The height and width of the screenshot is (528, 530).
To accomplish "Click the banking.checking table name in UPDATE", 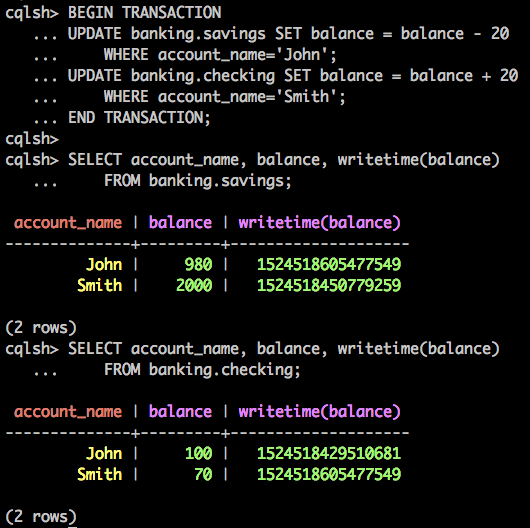I will click(203, 76).
